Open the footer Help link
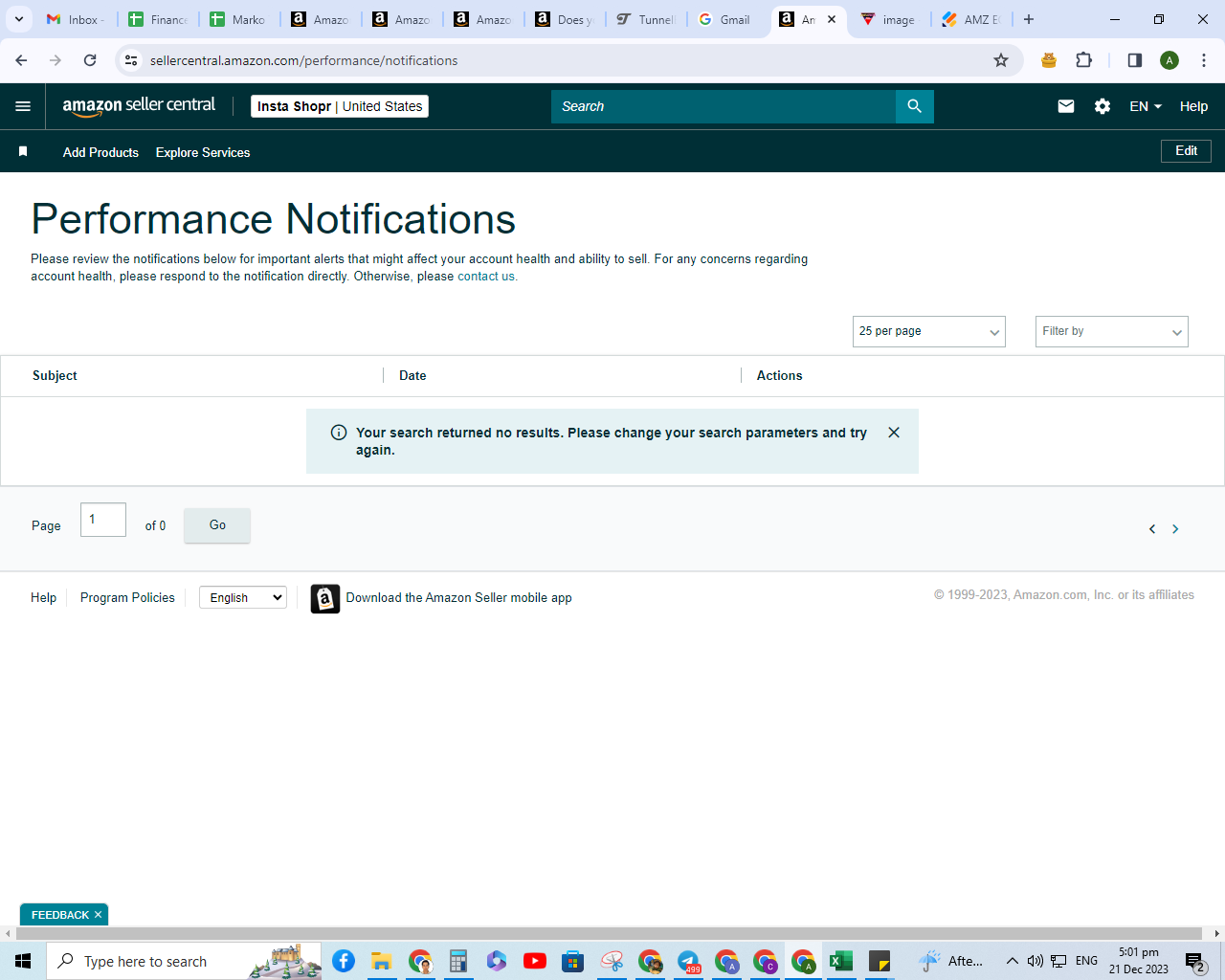 pyautogui.click(x=43, y=597)
